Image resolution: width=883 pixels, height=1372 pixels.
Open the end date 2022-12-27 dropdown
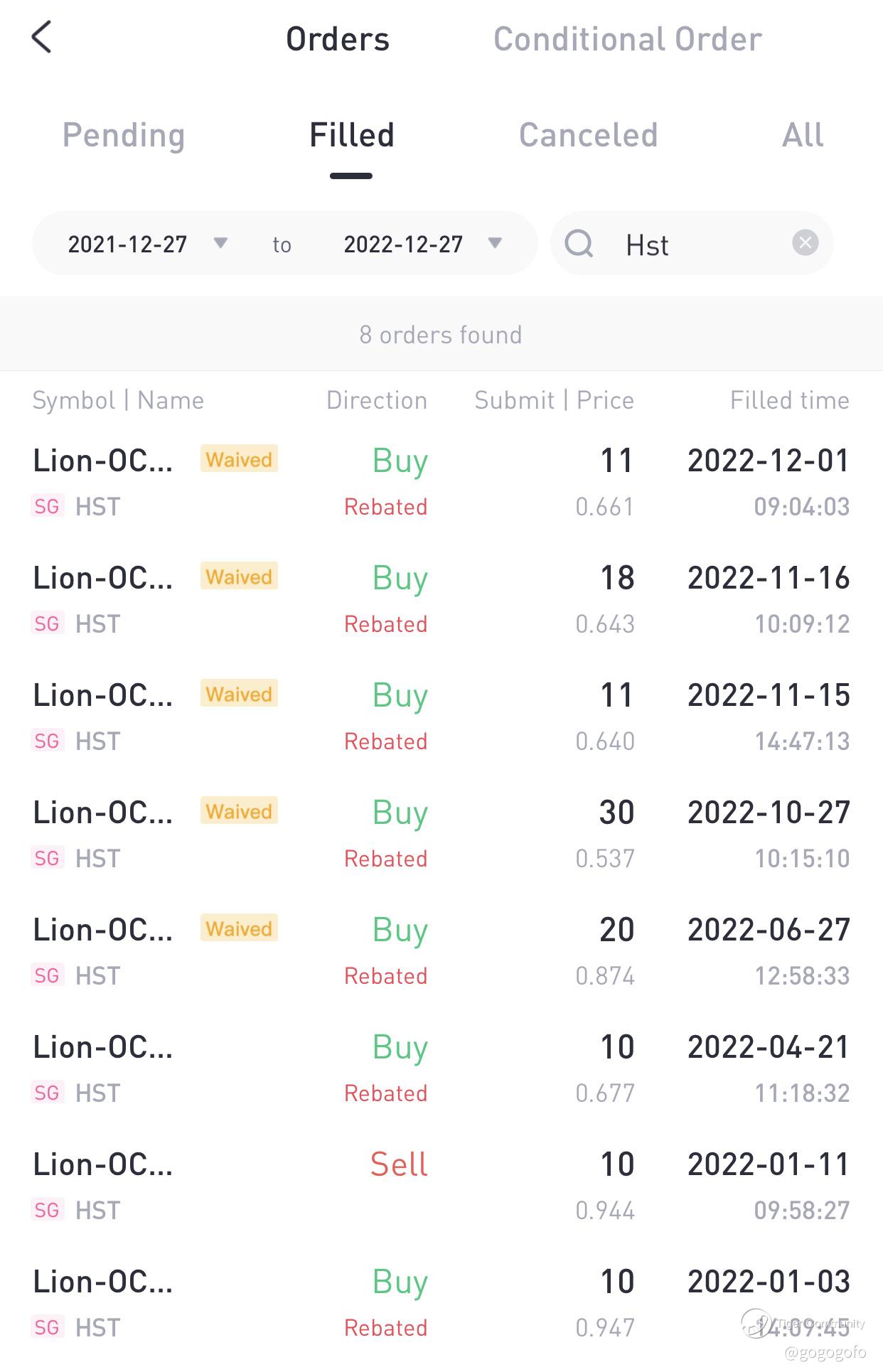click(x=422, y=244)
